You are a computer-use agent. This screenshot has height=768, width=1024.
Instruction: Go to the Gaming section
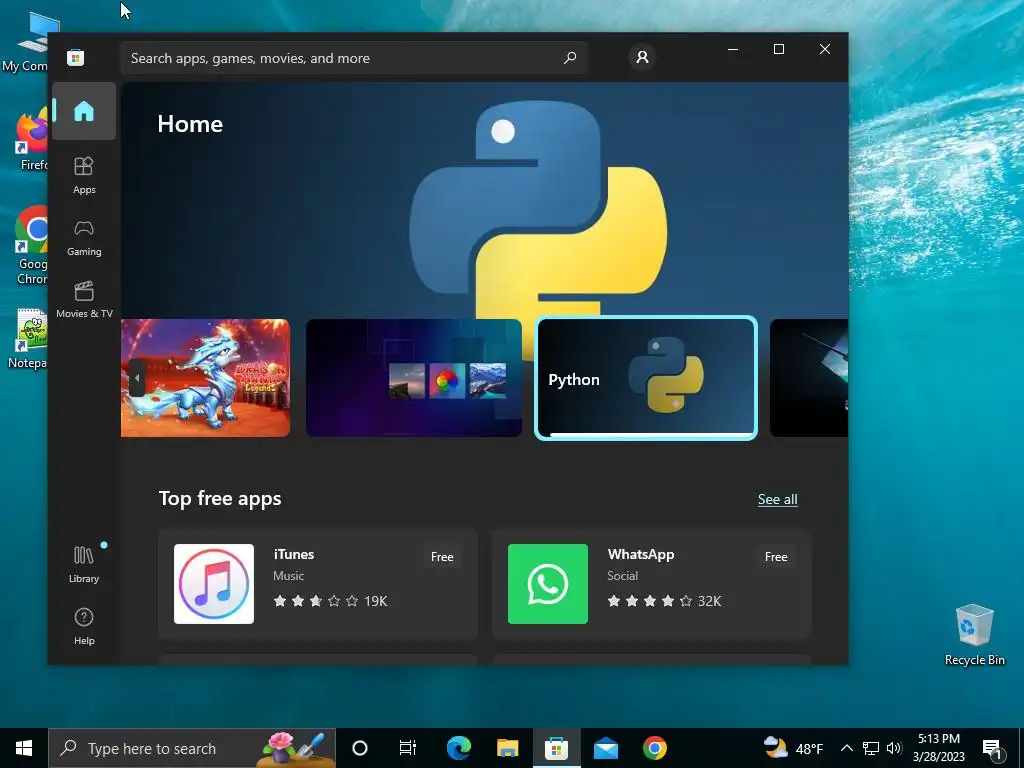84,238
